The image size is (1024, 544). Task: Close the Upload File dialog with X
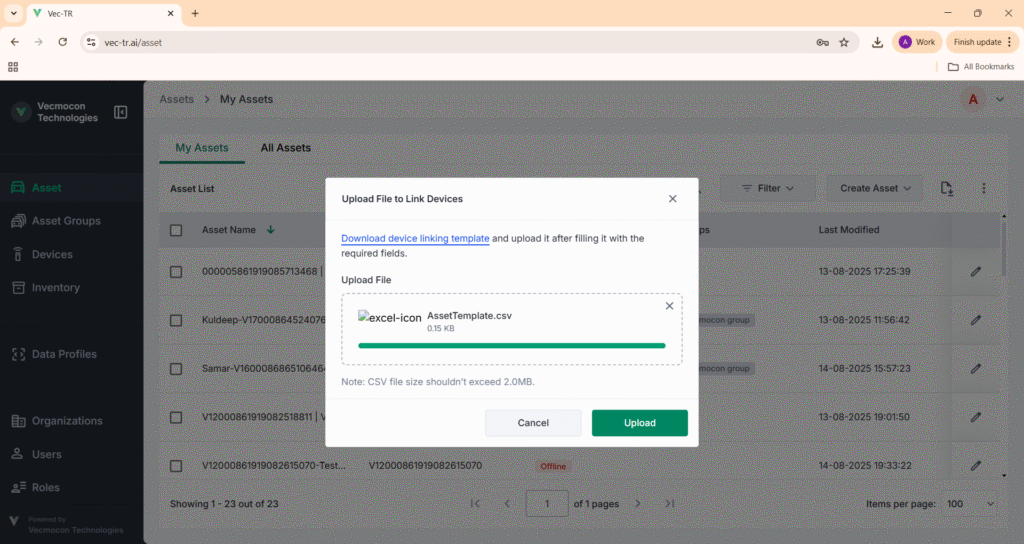pos(672,199)
